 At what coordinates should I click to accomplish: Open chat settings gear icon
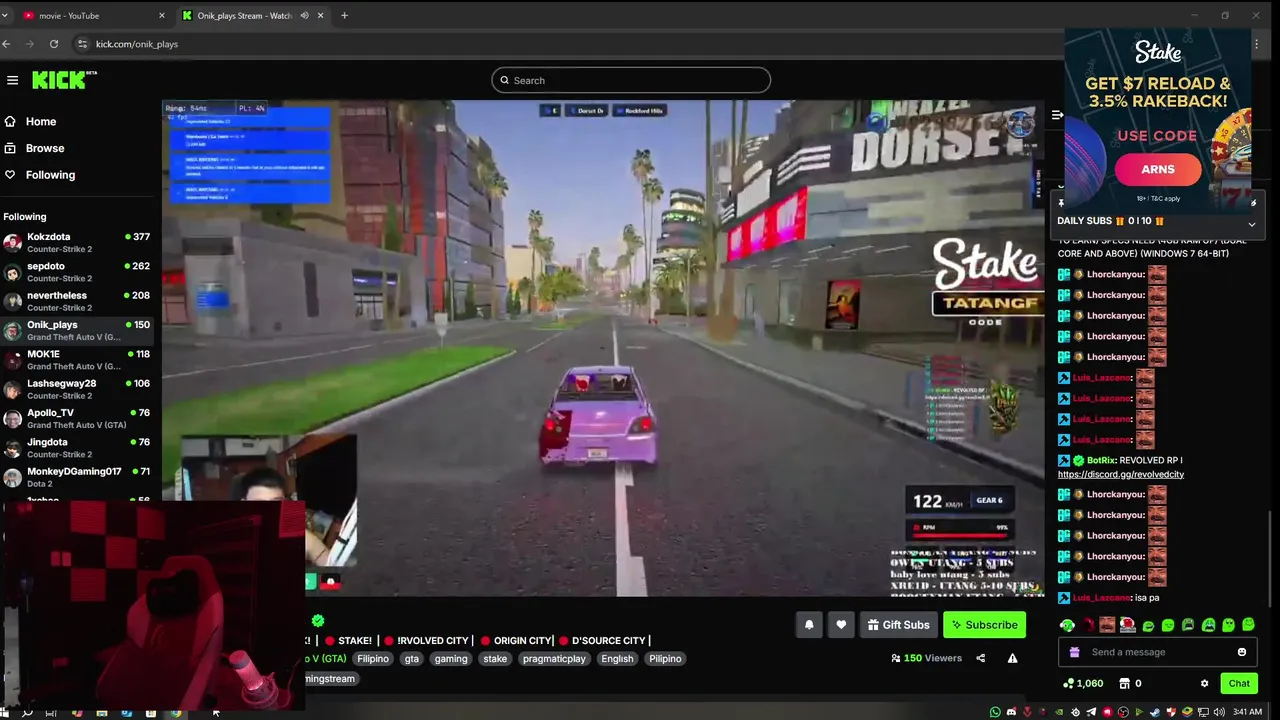coord(1204,684)
